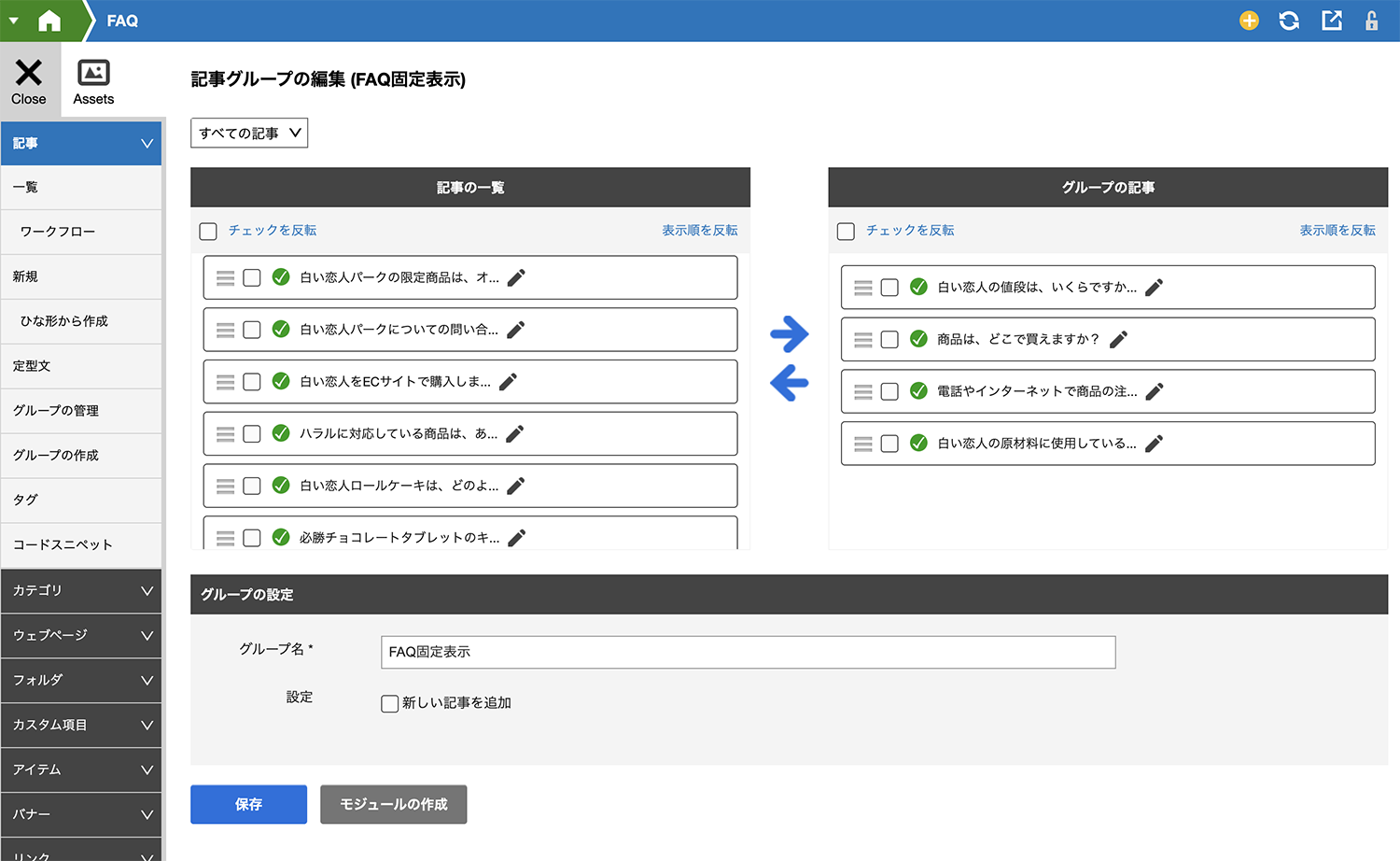Open コードスニペット in the sidebar
Viewport: 1400px width, 861px height.
click(x=81, y=545)
